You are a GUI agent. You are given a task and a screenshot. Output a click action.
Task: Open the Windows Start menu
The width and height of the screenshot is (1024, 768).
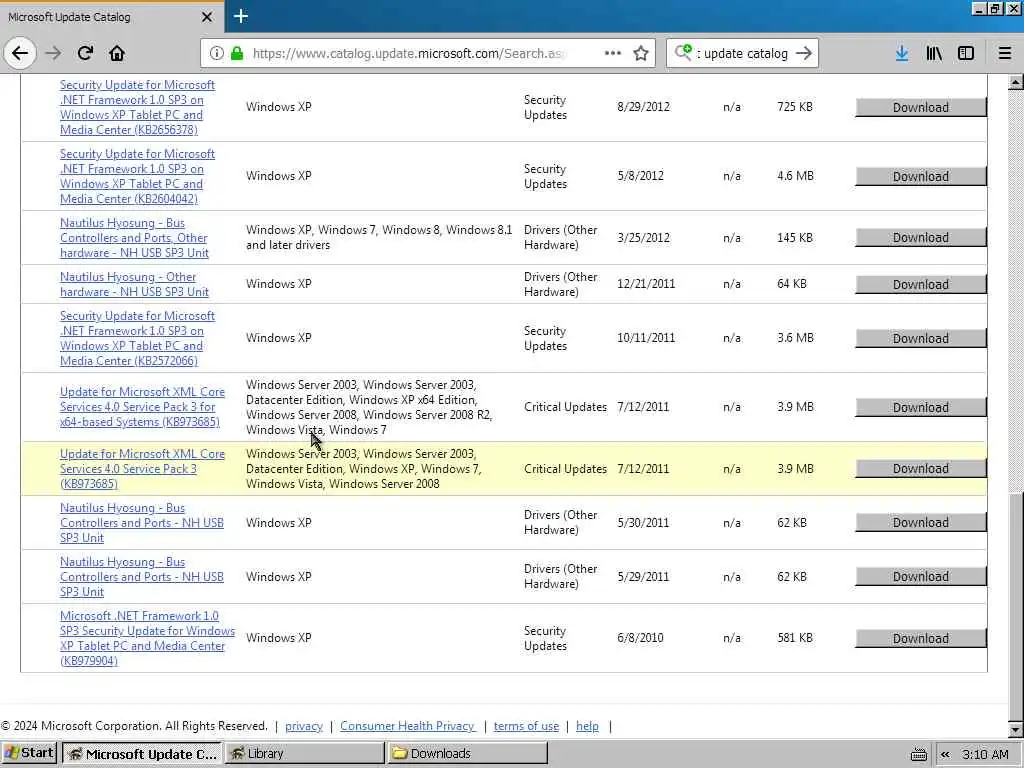point(29,753)
